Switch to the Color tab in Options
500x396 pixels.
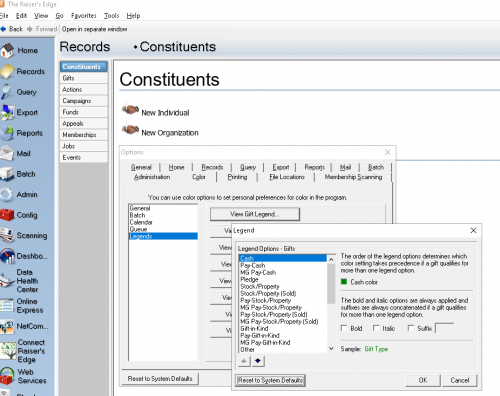[199, 177]
